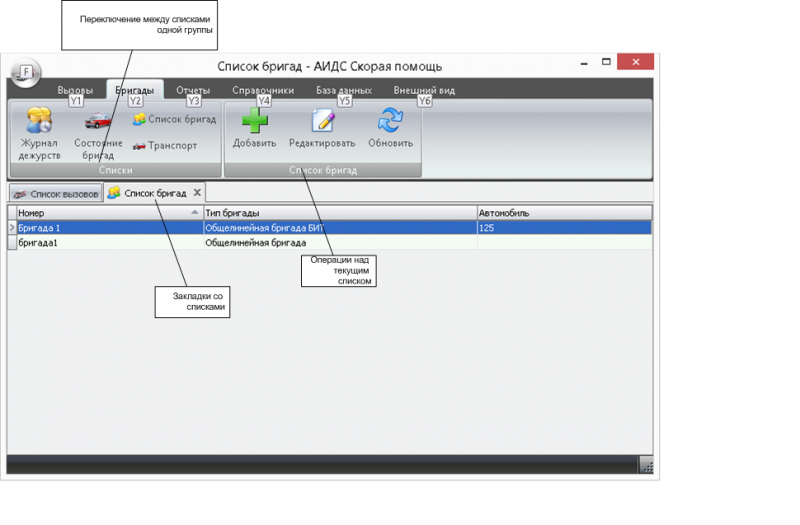800x525 pixels.
Task: Select the Бригада 1 row indicator
Action: tap(12, 228)
